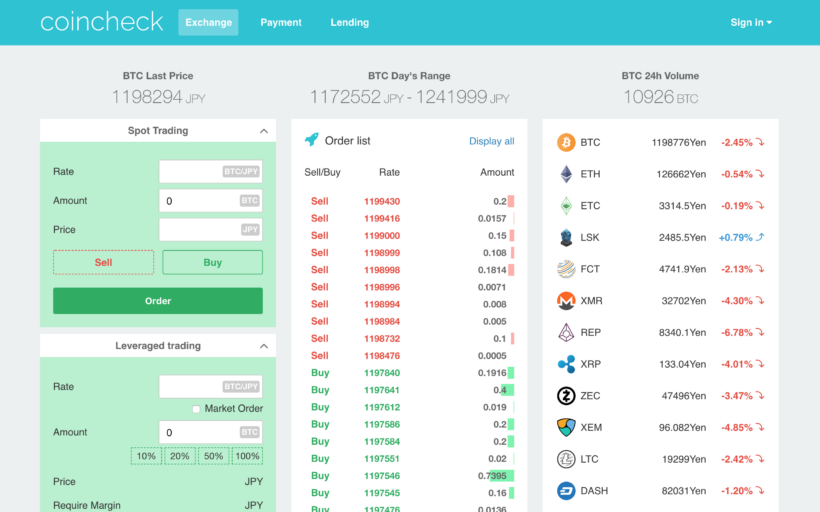Viewport: 820px width, 512px height.
Task: Open the Sign in dropdown
Action: (751, 22)
